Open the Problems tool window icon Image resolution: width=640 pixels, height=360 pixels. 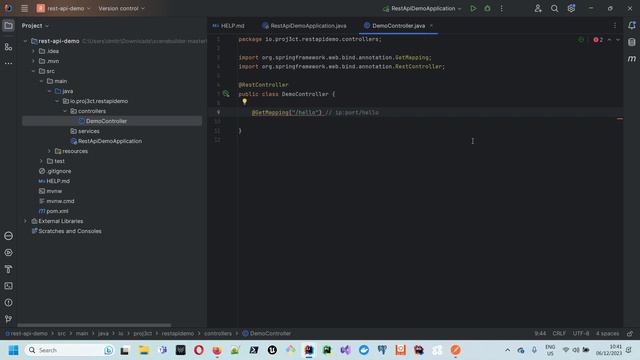coord(8,303)
